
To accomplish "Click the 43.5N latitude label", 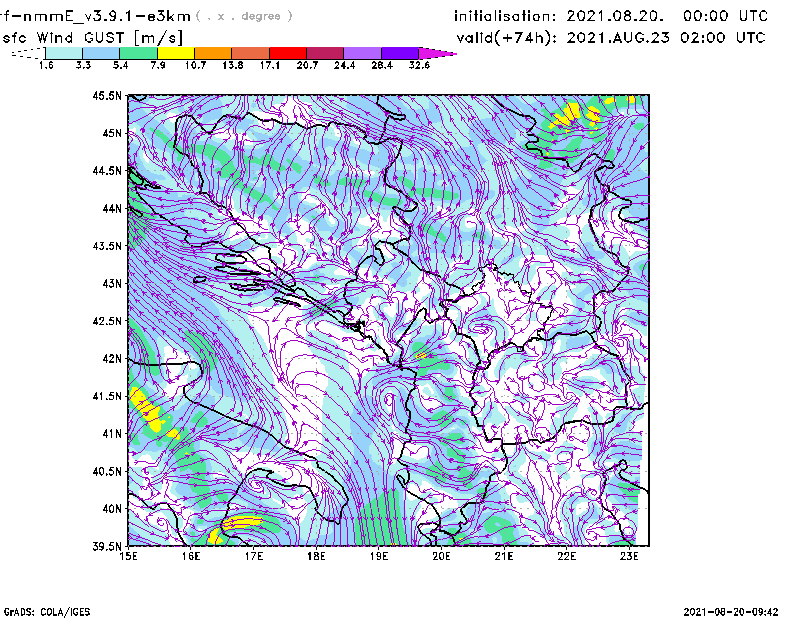I will [107, 246].
